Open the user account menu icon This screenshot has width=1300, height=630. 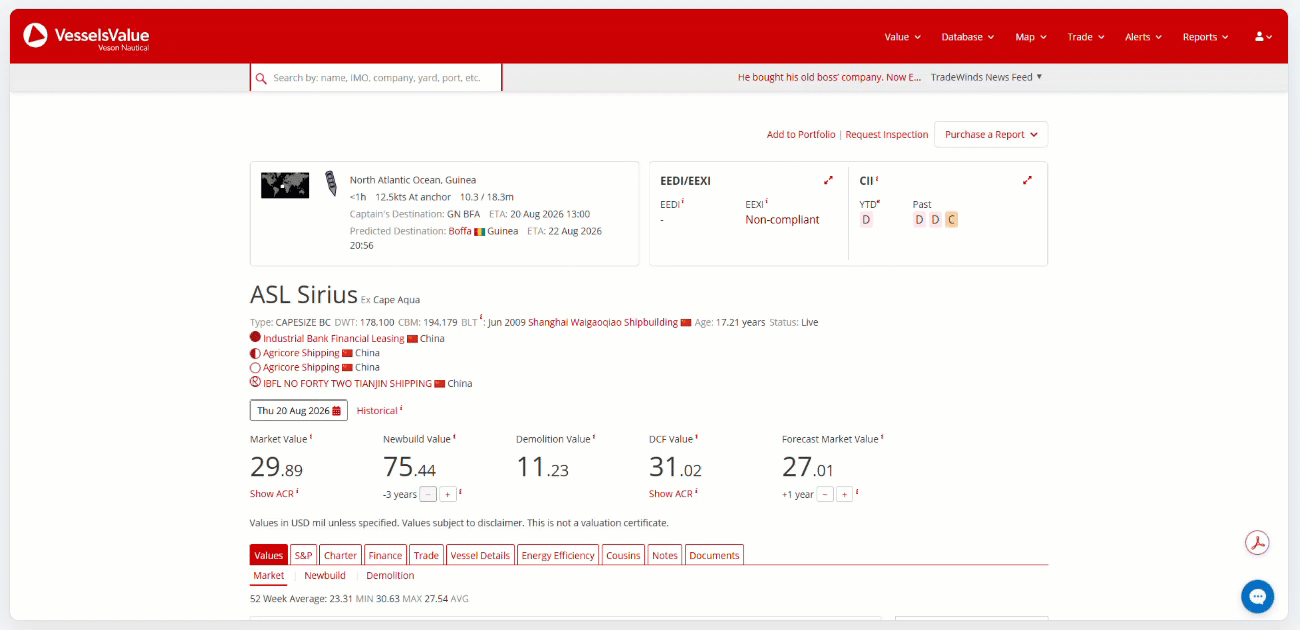click(1263, 37)
